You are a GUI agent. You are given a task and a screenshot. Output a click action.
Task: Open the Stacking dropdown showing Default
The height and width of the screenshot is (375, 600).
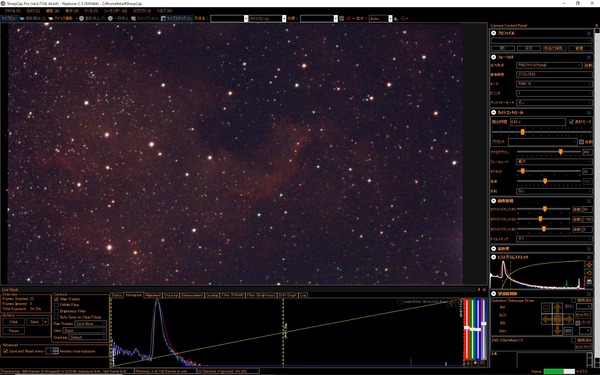[x=88, y=338]
